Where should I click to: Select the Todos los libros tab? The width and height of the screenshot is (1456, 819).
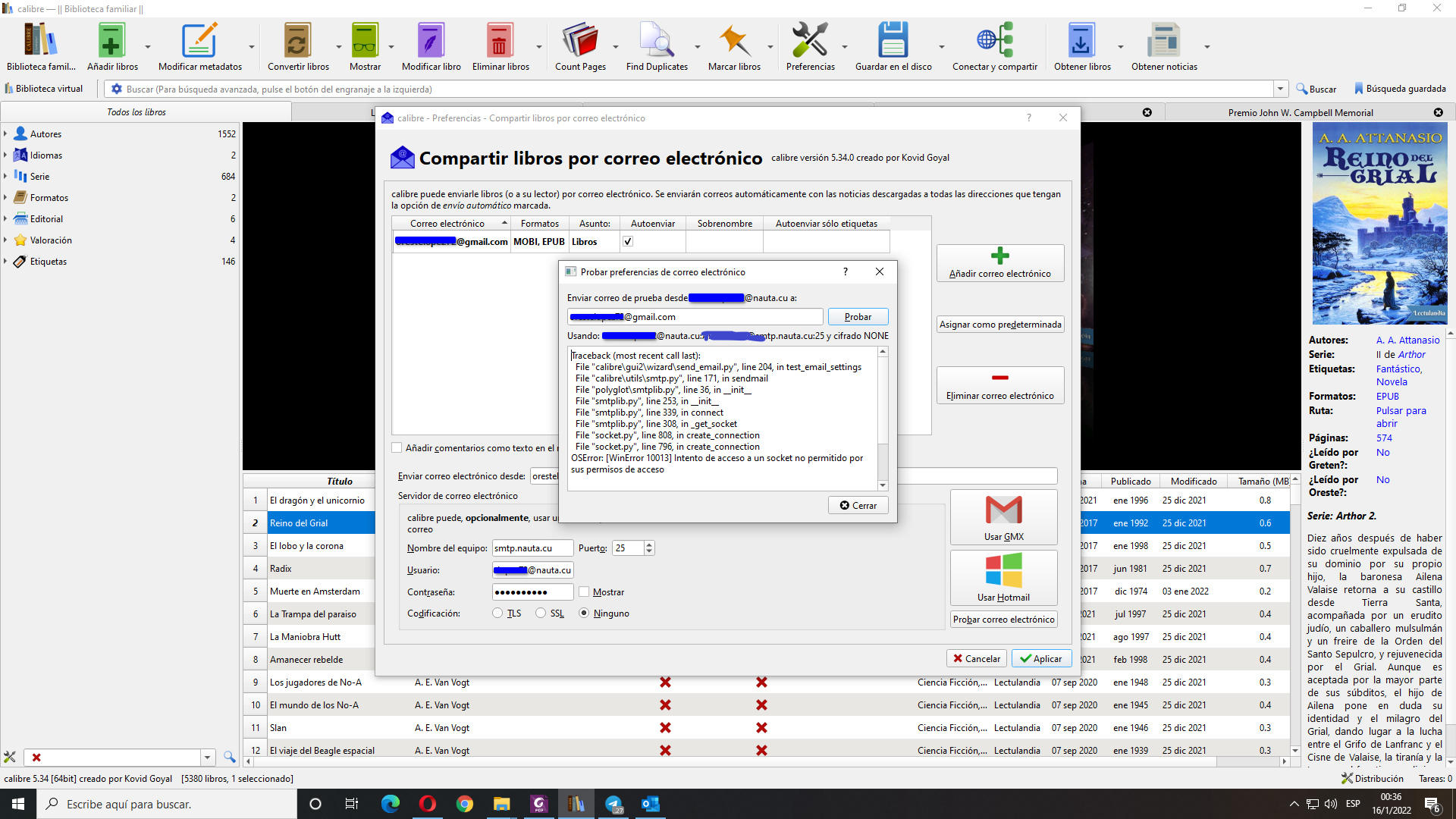click(x=136, y=112)
